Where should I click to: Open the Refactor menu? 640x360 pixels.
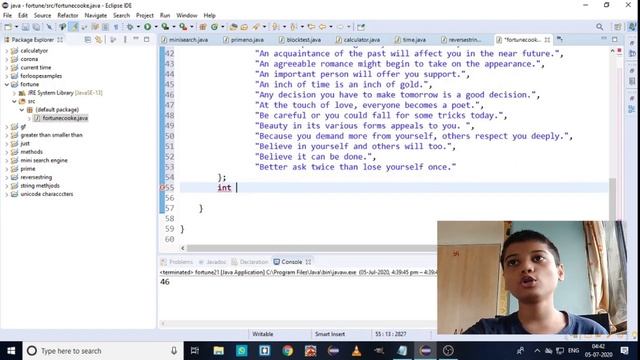[x=68, y=16]
